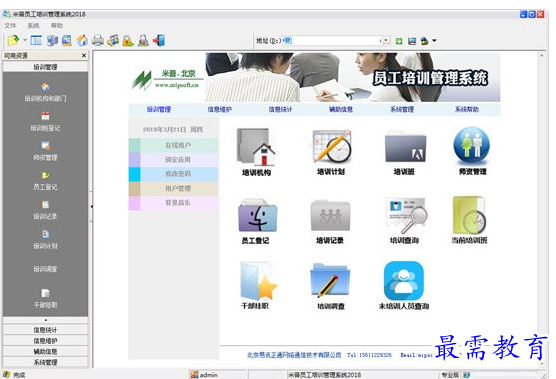Click the monitor icon right of the green go button
Screen dimensions: 556x379
pyautogui.click(x=412, y=41)
